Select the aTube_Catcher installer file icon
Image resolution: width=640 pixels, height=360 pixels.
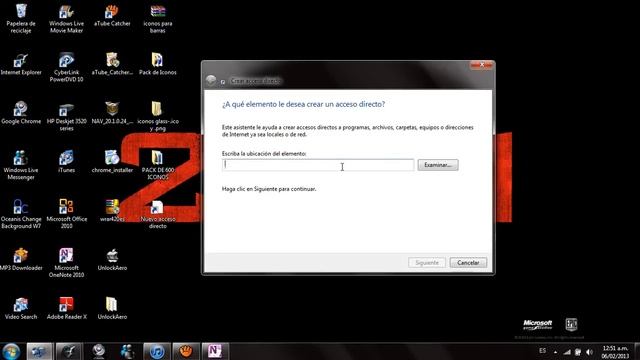[112, 64]
